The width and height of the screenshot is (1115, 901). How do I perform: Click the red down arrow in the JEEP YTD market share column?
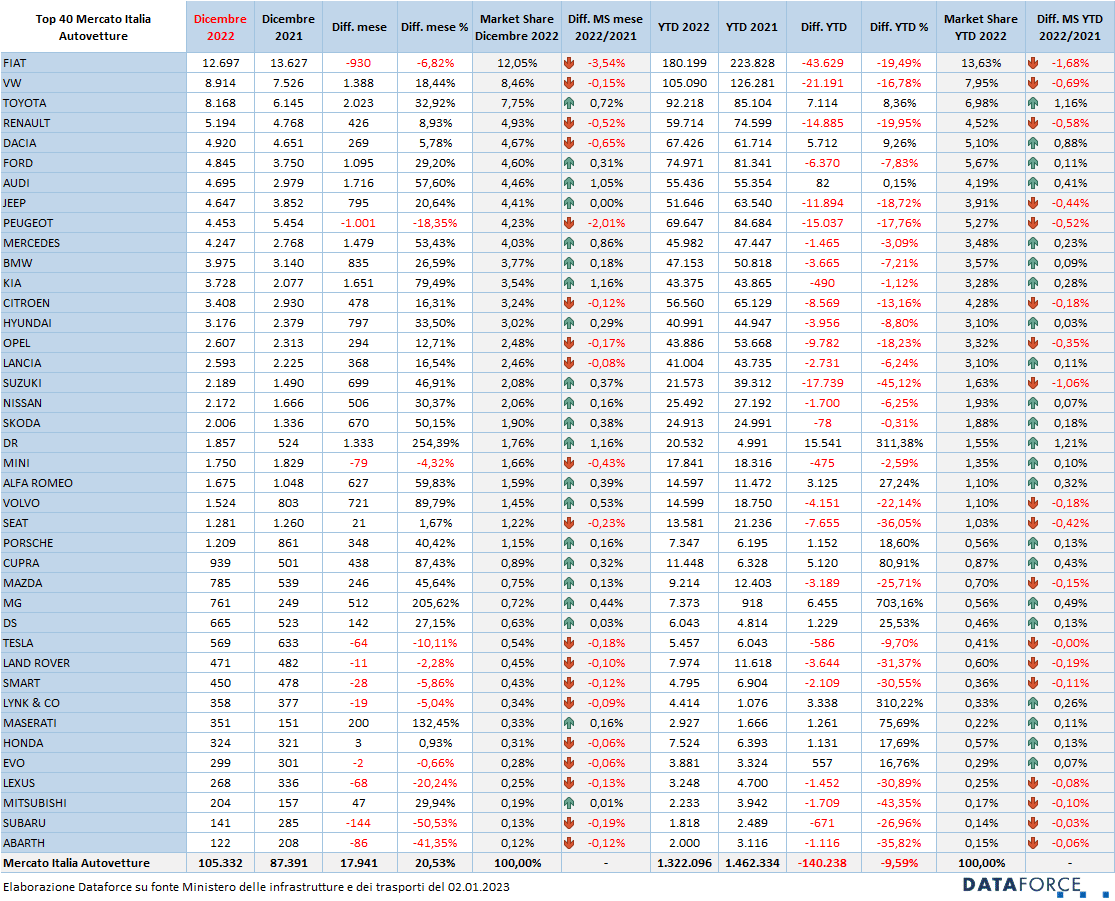(x=1033, y=203)
